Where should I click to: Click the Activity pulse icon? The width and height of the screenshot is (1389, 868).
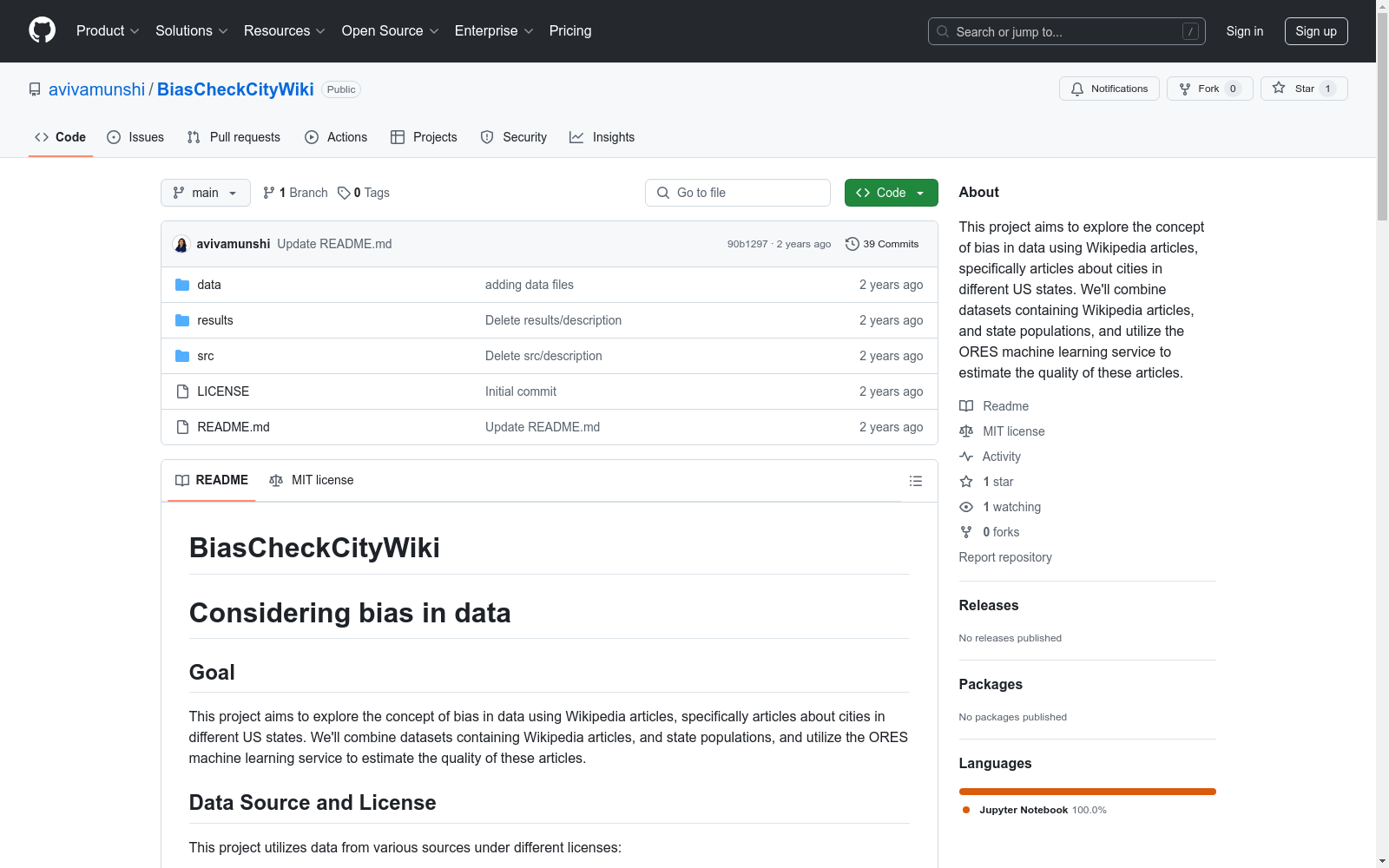(966, 457)
